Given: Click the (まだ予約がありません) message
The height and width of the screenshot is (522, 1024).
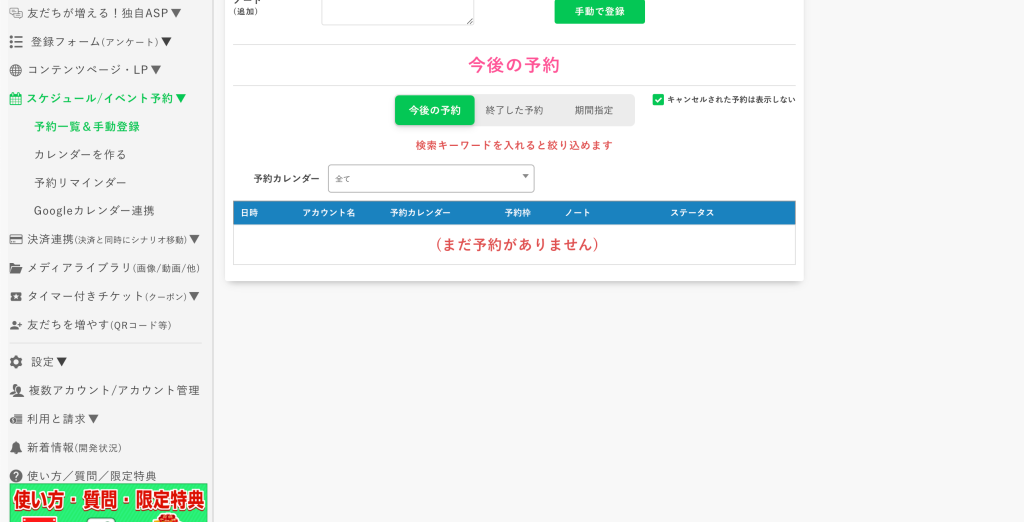Looking at the screenshot, I should [515, 244].
